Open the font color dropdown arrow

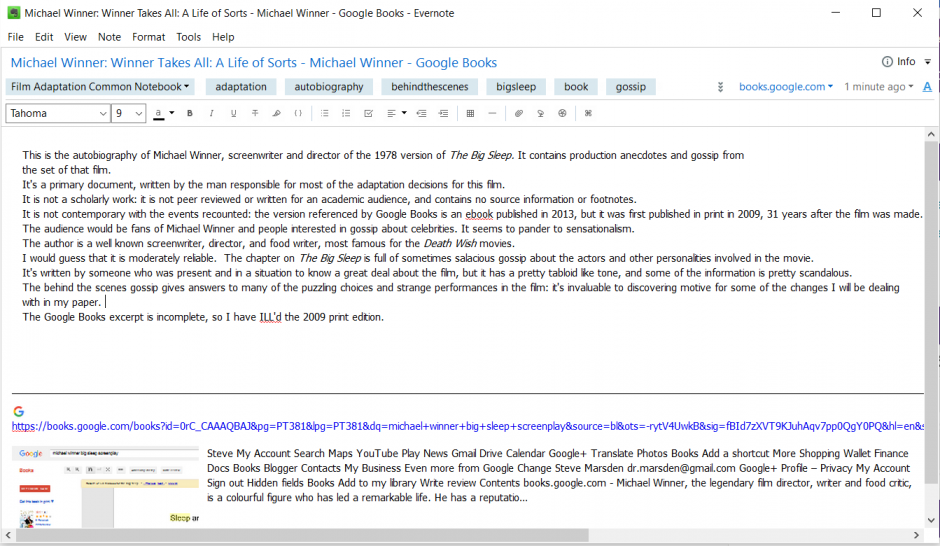point(171,113)
